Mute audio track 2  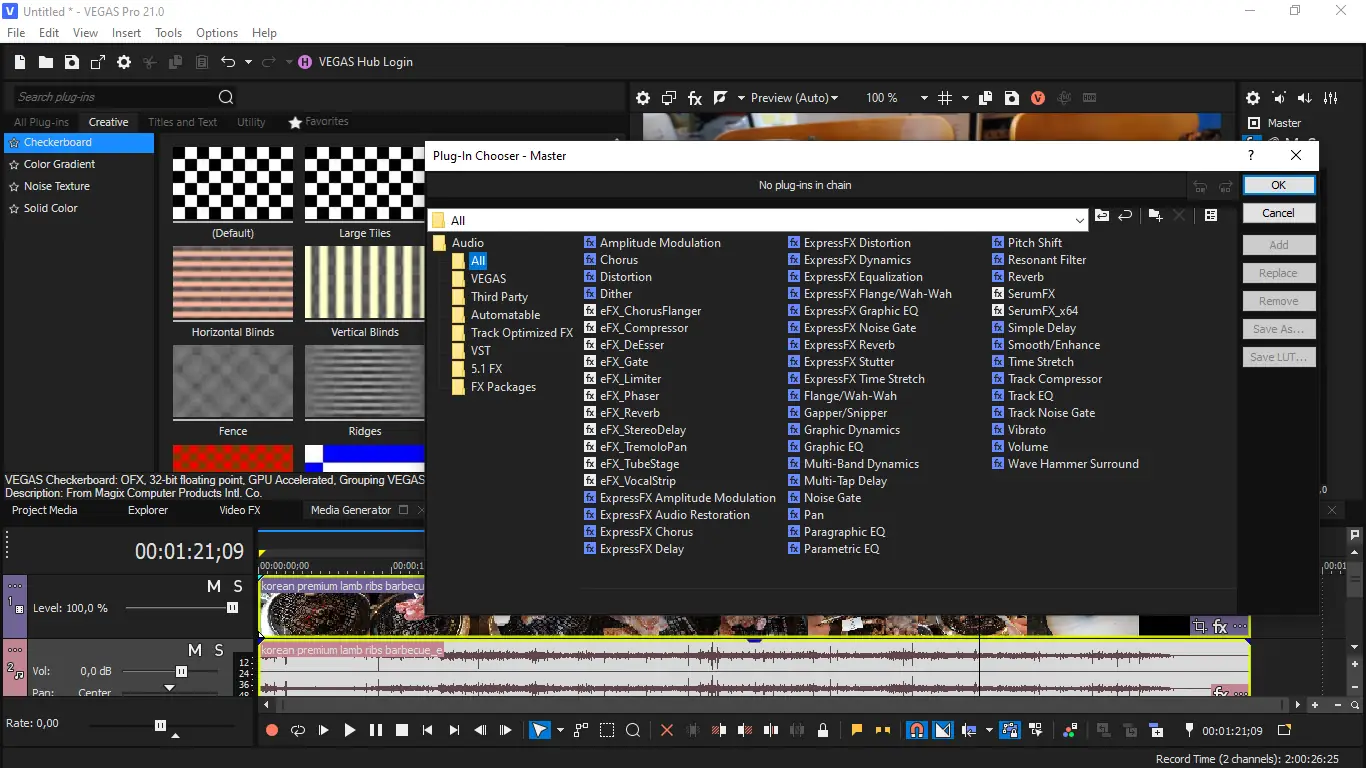[196, 650]
